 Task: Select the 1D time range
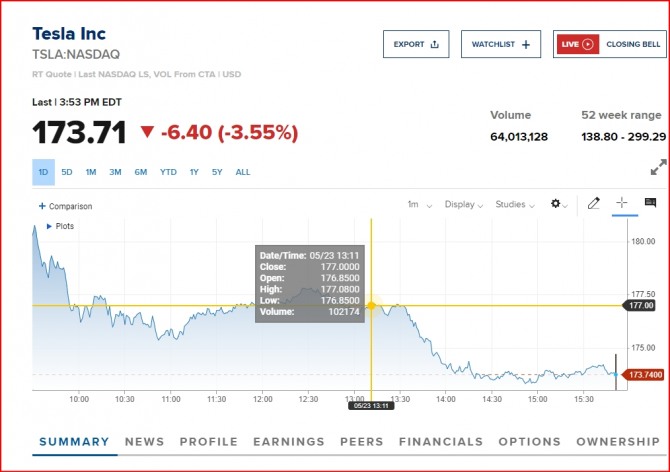tap(43, 172)
